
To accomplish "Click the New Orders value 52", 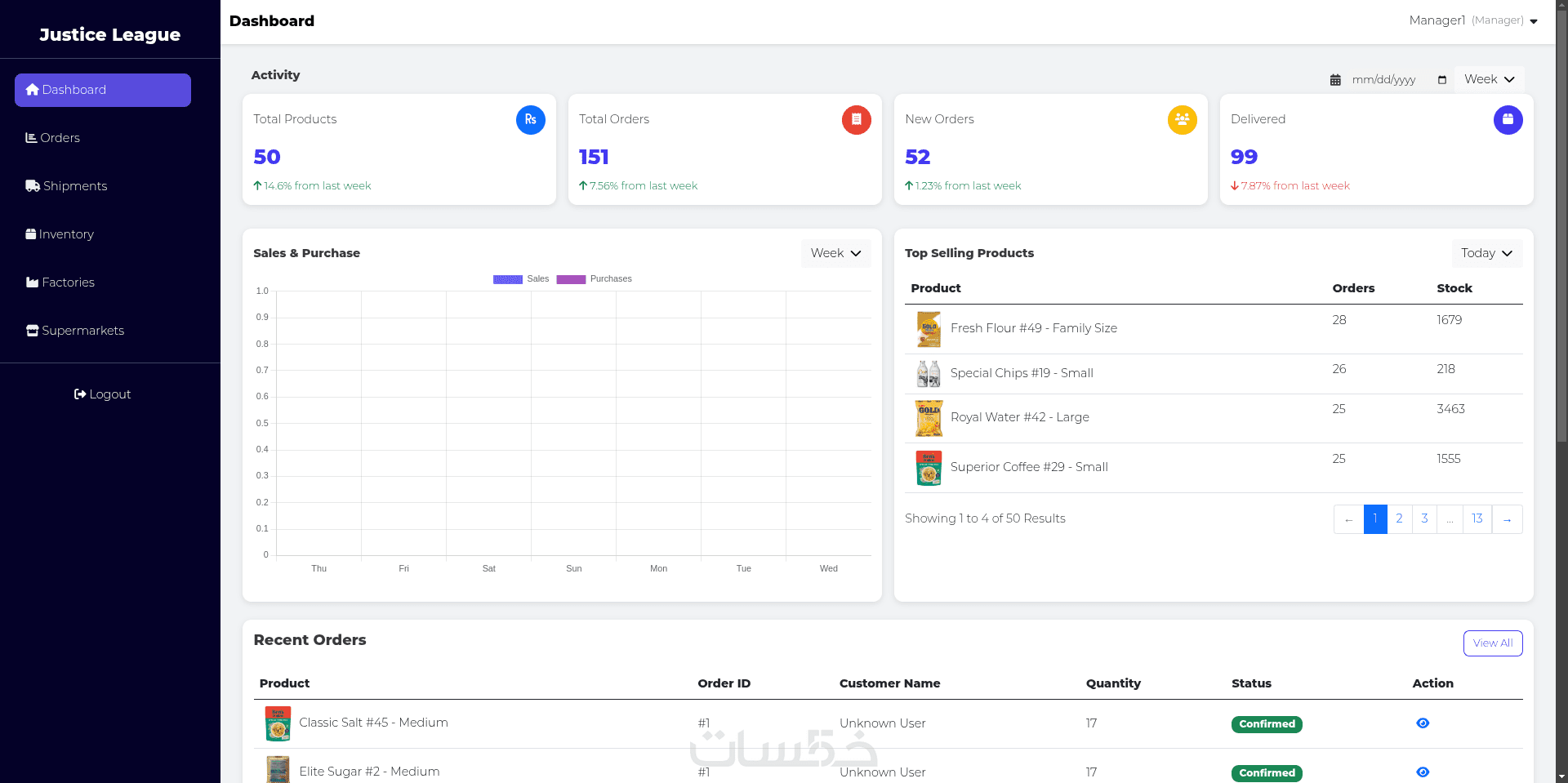I will click(x=918, y=157).
